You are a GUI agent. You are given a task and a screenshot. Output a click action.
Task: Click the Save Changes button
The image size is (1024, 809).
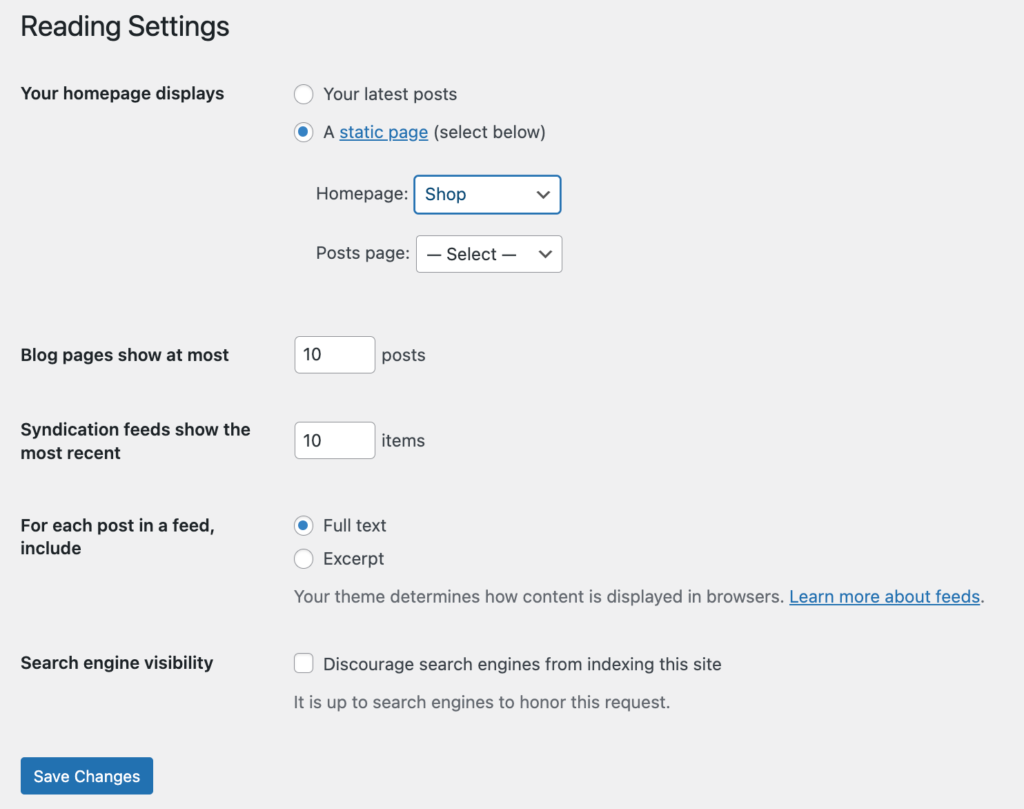[x=87, y=776]
